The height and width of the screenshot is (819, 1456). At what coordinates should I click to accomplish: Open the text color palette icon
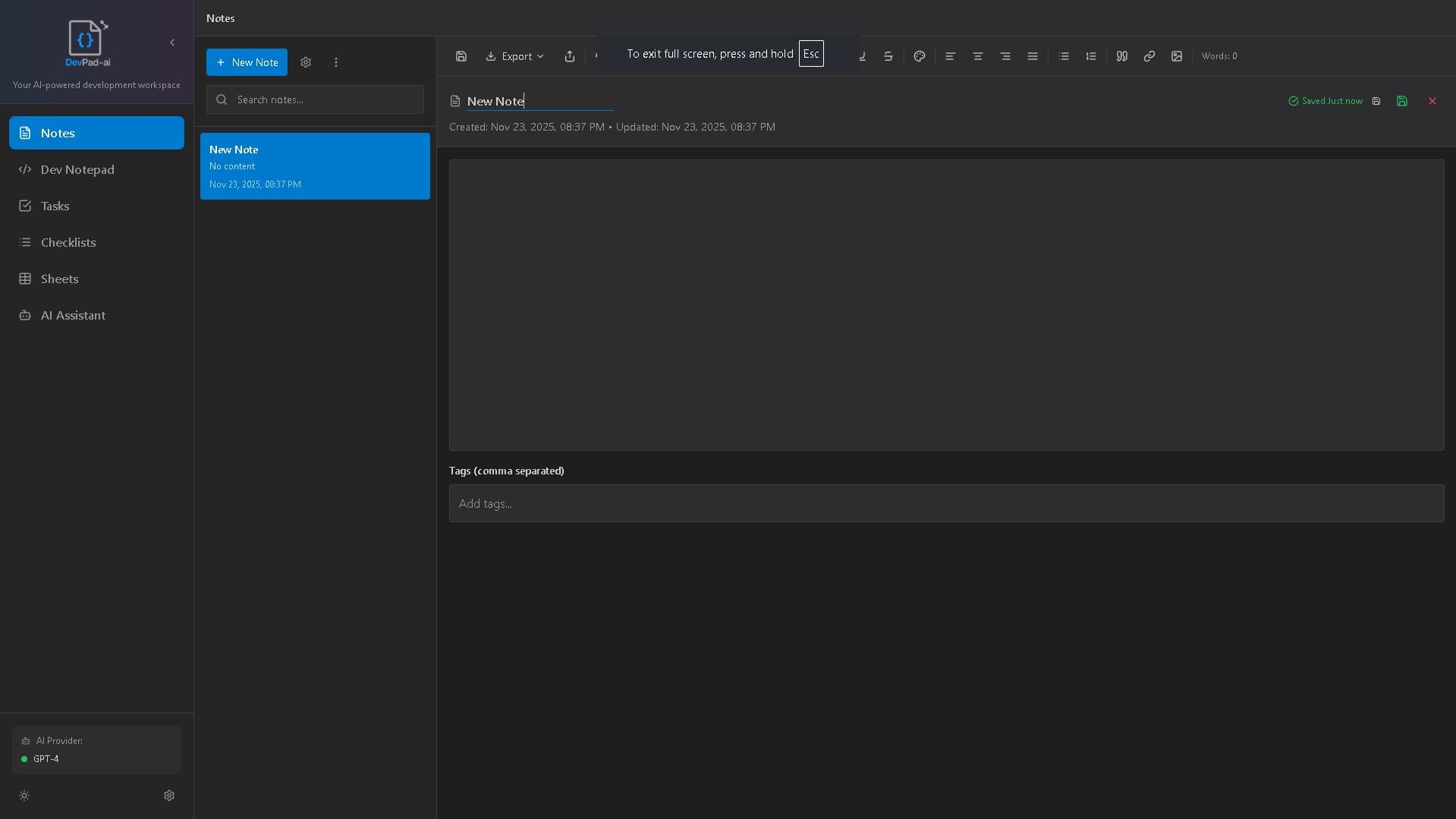click(x=919, y=55)
